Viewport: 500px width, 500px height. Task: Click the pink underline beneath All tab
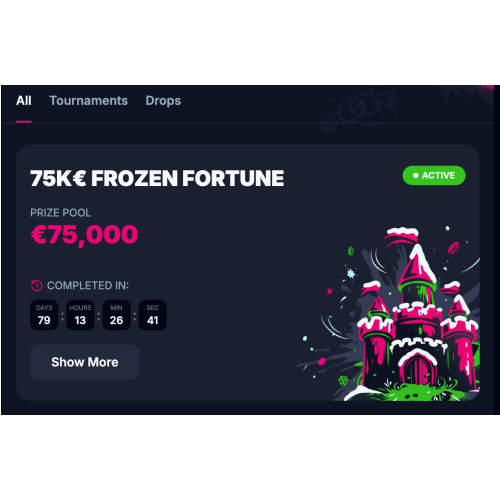pos(24,121)
